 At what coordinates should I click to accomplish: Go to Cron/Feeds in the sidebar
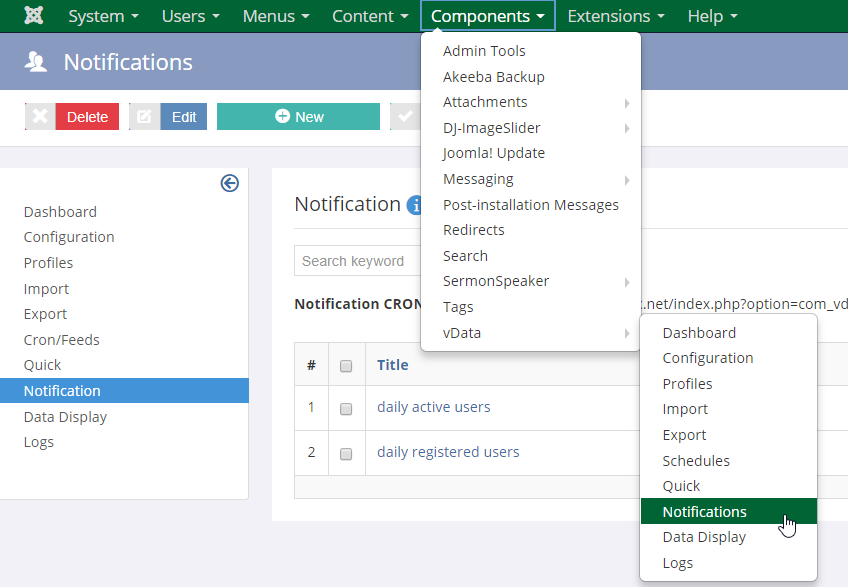[62, 340]
